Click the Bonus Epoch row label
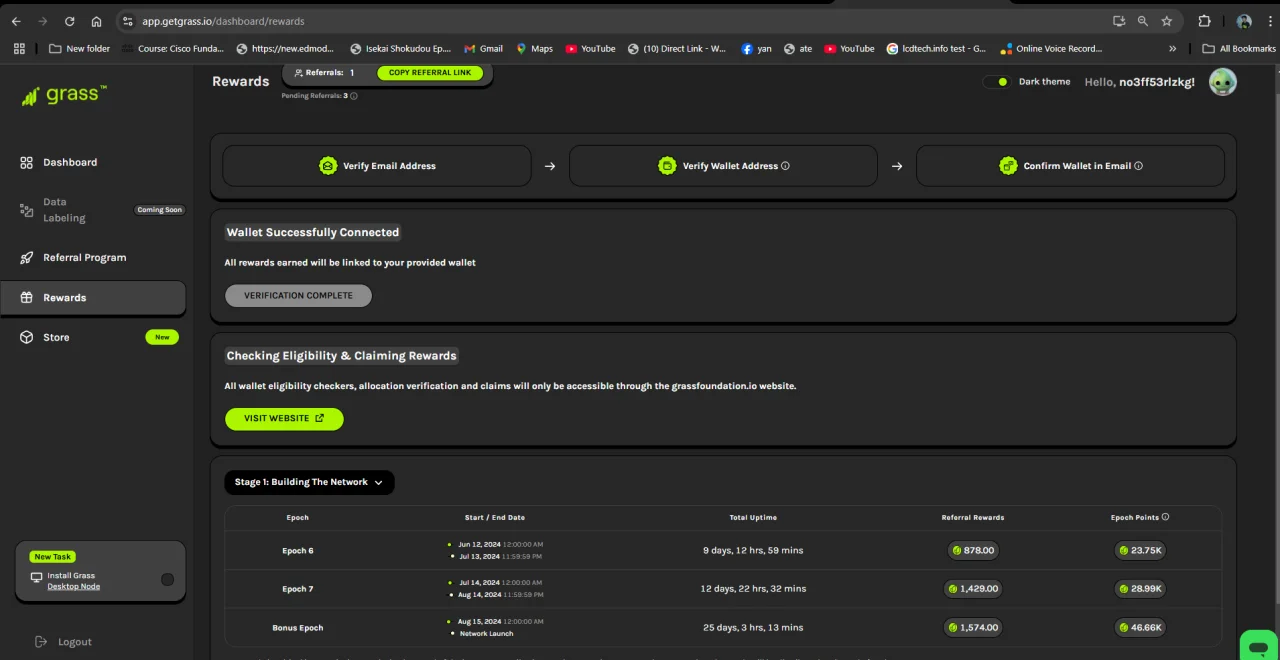 [298, 628]
